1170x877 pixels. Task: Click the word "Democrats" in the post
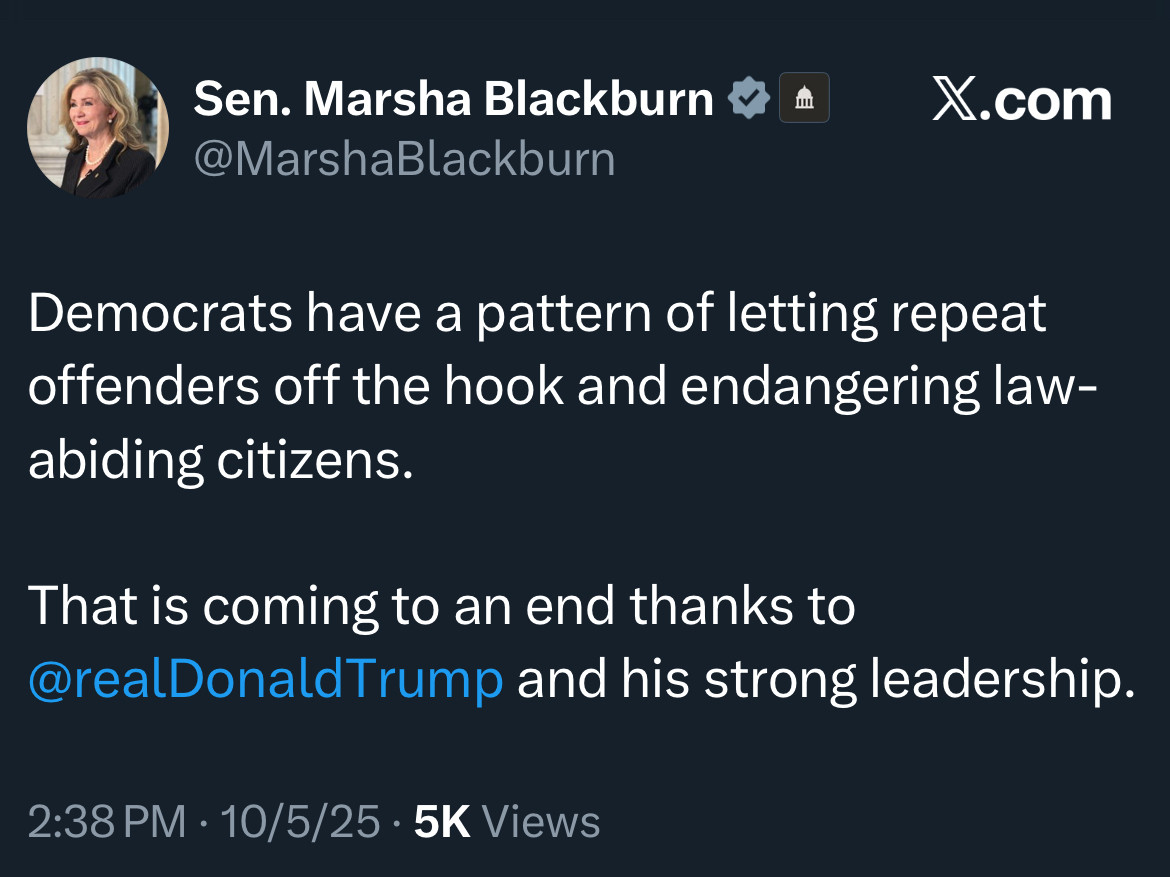[x=160, y=314]
